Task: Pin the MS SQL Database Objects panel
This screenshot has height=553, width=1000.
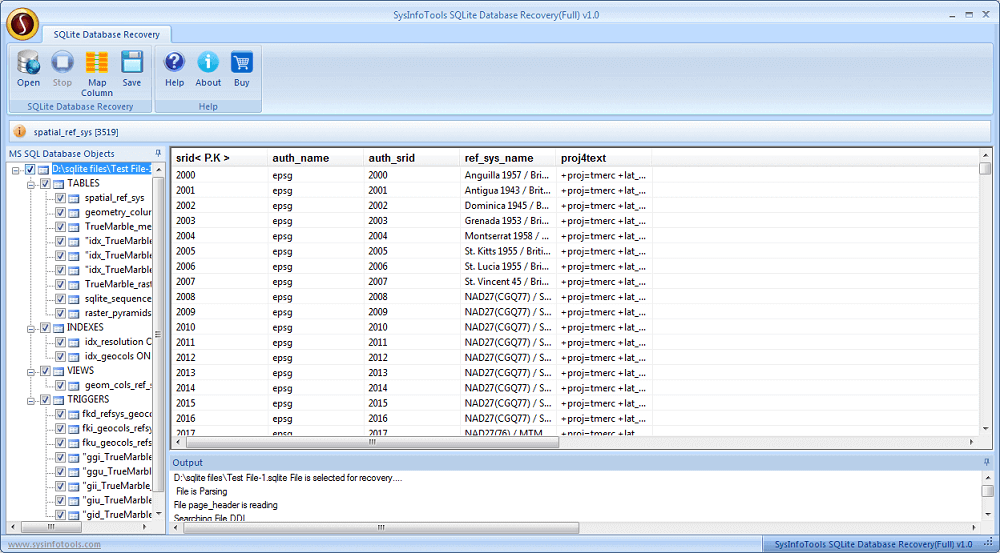Action: tap(158, 153)
